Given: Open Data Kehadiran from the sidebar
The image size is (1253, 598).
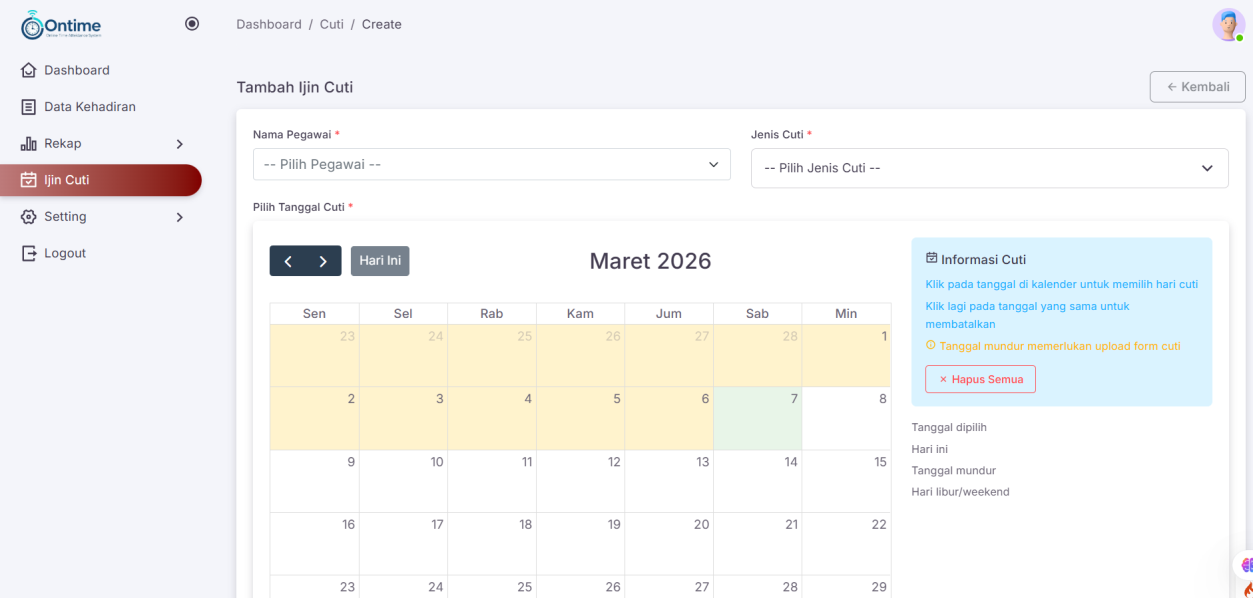Looking at the screenshot, I should (x=89, y=107).
